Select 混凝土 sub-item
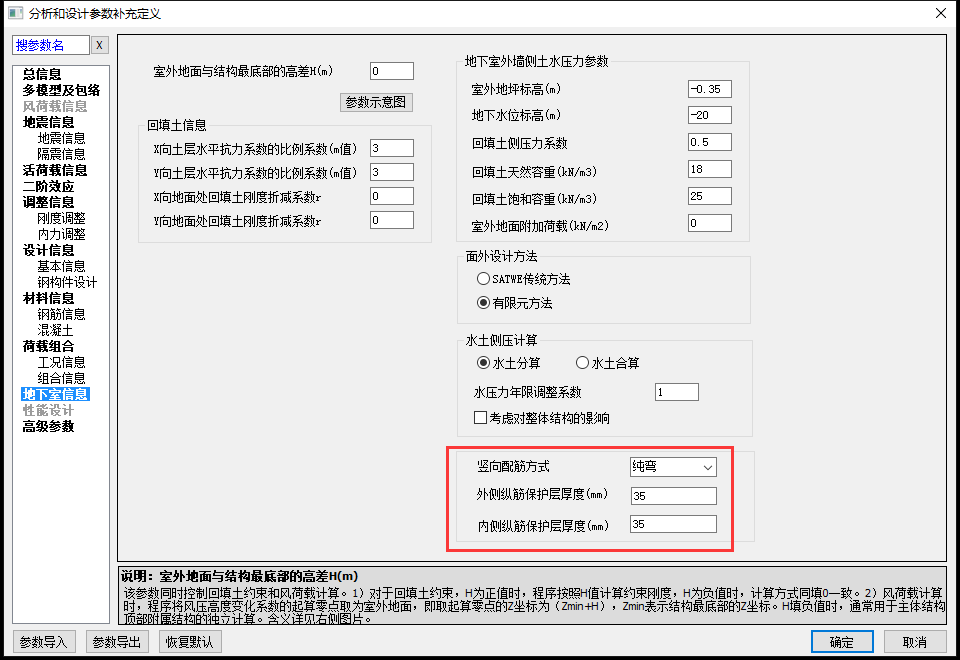This screenshot has width=960, height=660. point(55,330)
